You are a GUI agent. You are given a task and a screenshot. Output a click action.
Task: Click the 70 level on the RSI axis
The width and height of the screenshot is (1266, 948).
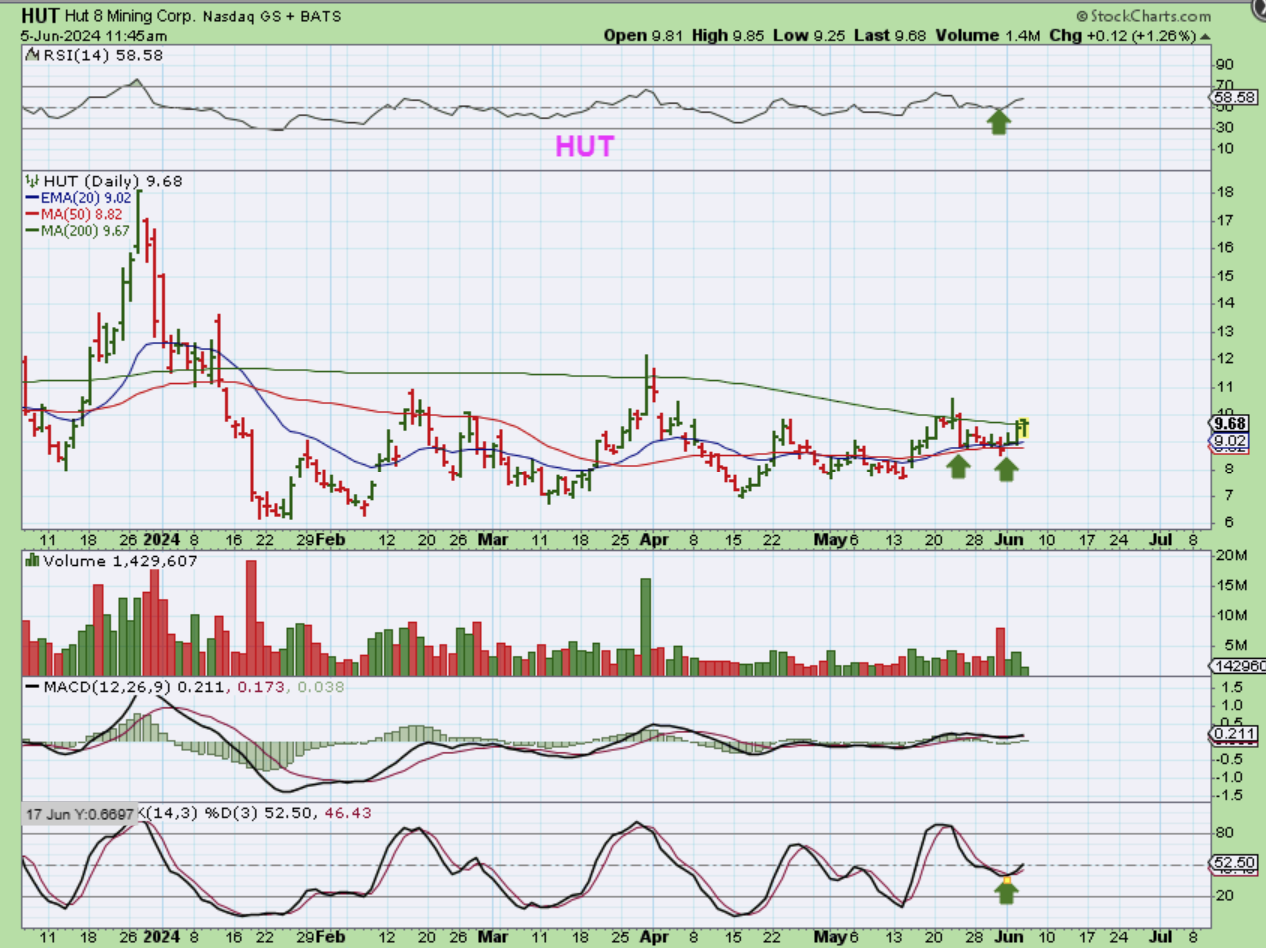click(1223, 86)
